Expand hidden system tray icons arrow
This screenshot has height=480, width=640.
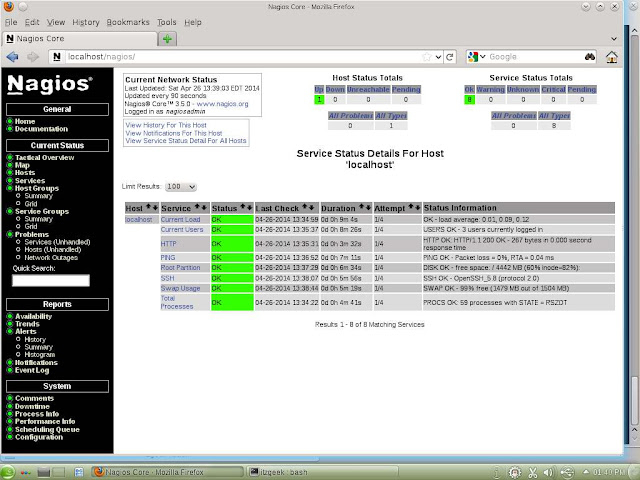pyautogui.click(x=585, y=472)
